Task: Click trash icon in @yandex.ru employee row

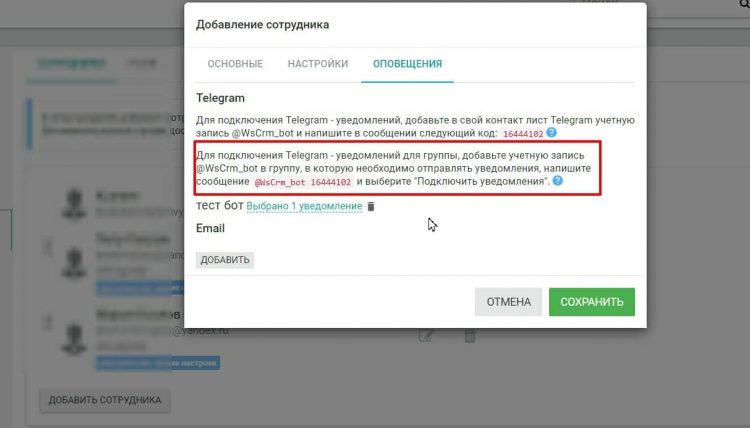Action: (470, 335)
